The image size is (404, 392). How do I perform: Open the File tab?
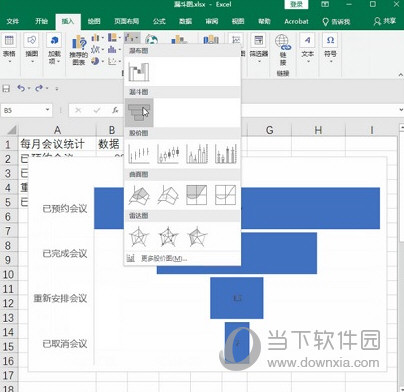point(13,21)
